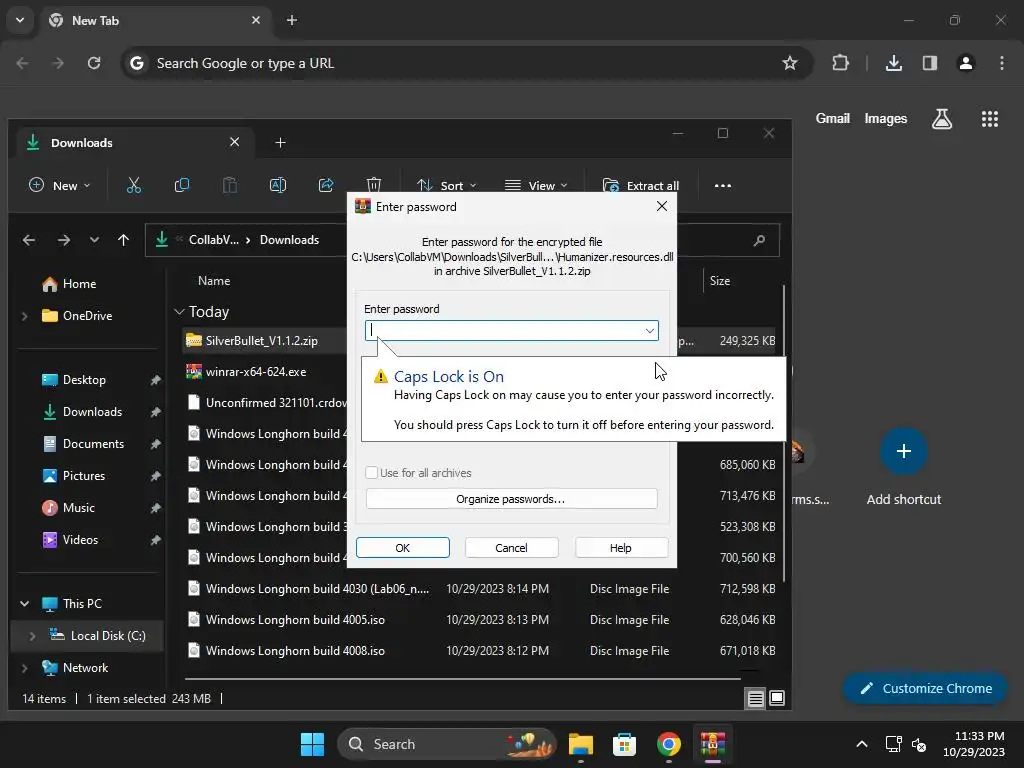Open the Gmail link
Screen dimensions: 1024x768
click(833, 118)
